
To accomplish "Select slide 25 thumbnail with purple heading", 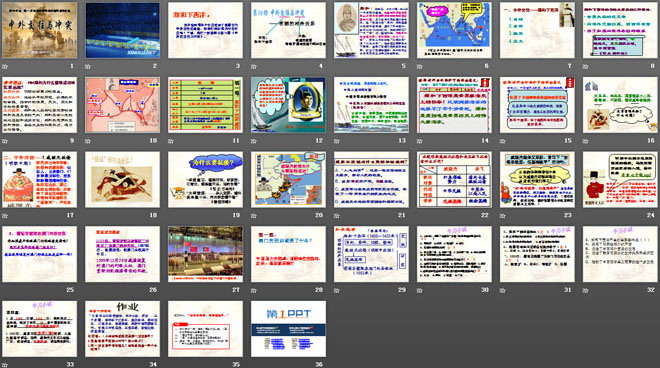I will click(40, 254).
